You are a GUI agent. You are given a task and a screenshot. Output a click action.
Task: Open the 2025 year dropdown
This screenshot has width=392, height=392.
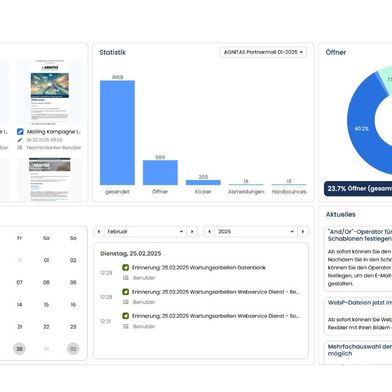tap(256, 232)
